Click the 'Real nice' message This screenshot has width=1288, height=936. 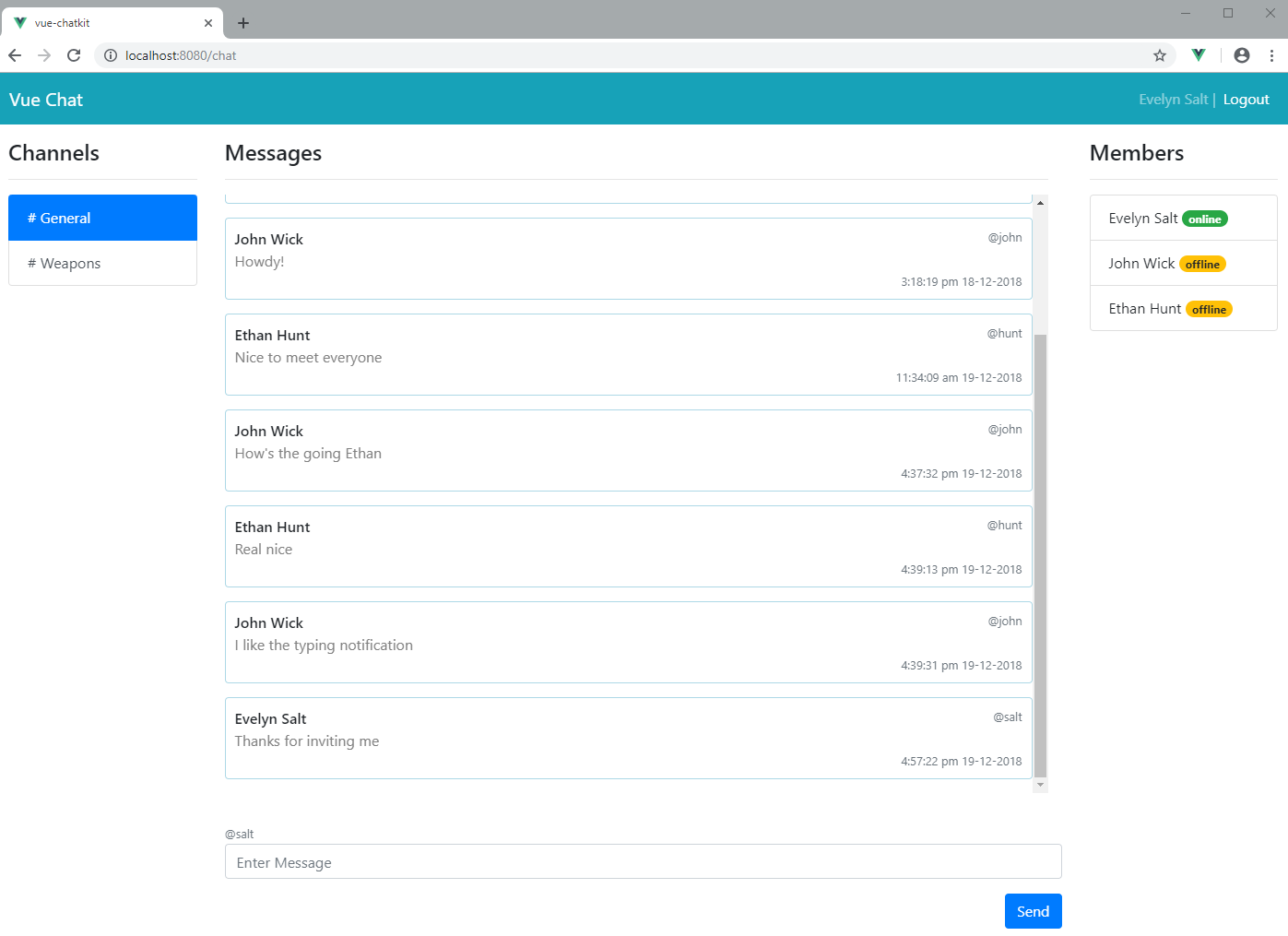[x=264, y=549]
